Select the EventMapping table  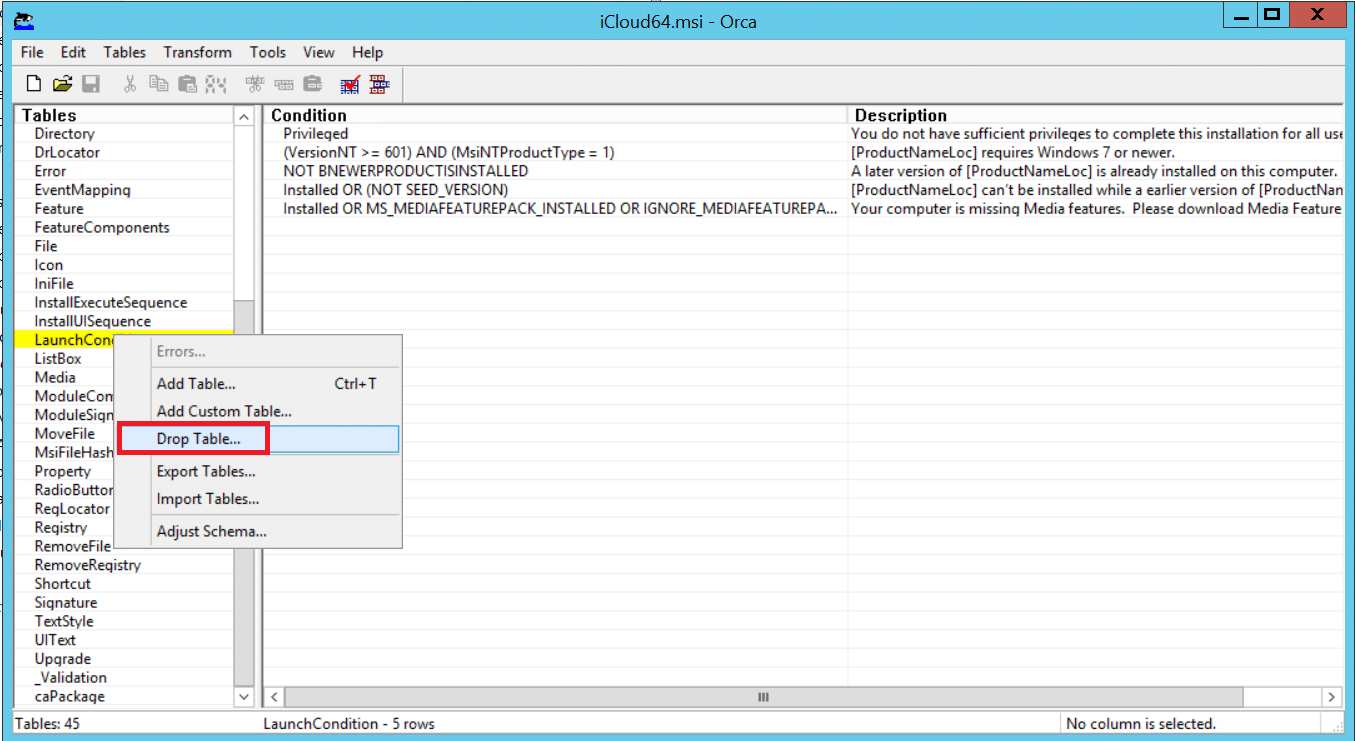pos(82,190)
